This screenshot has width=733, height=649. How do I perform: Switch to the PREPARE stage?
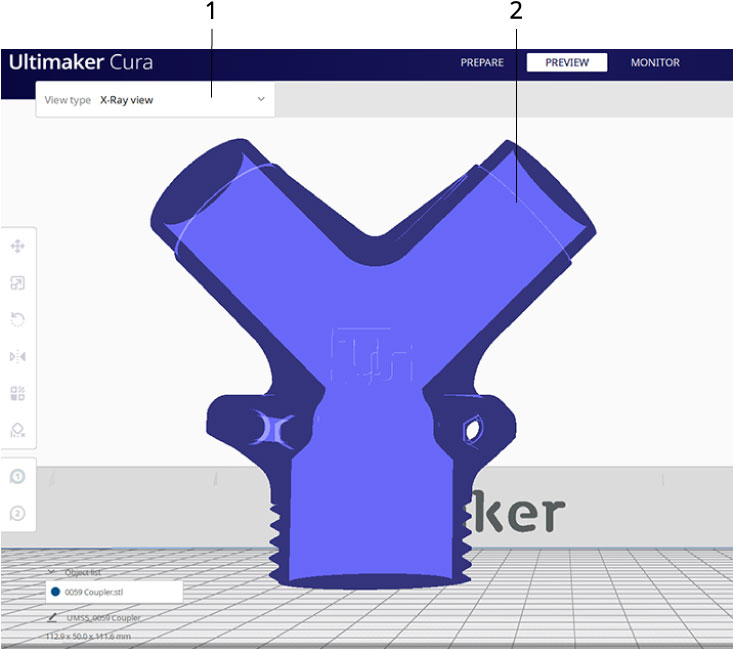click(x=481, y=63)
